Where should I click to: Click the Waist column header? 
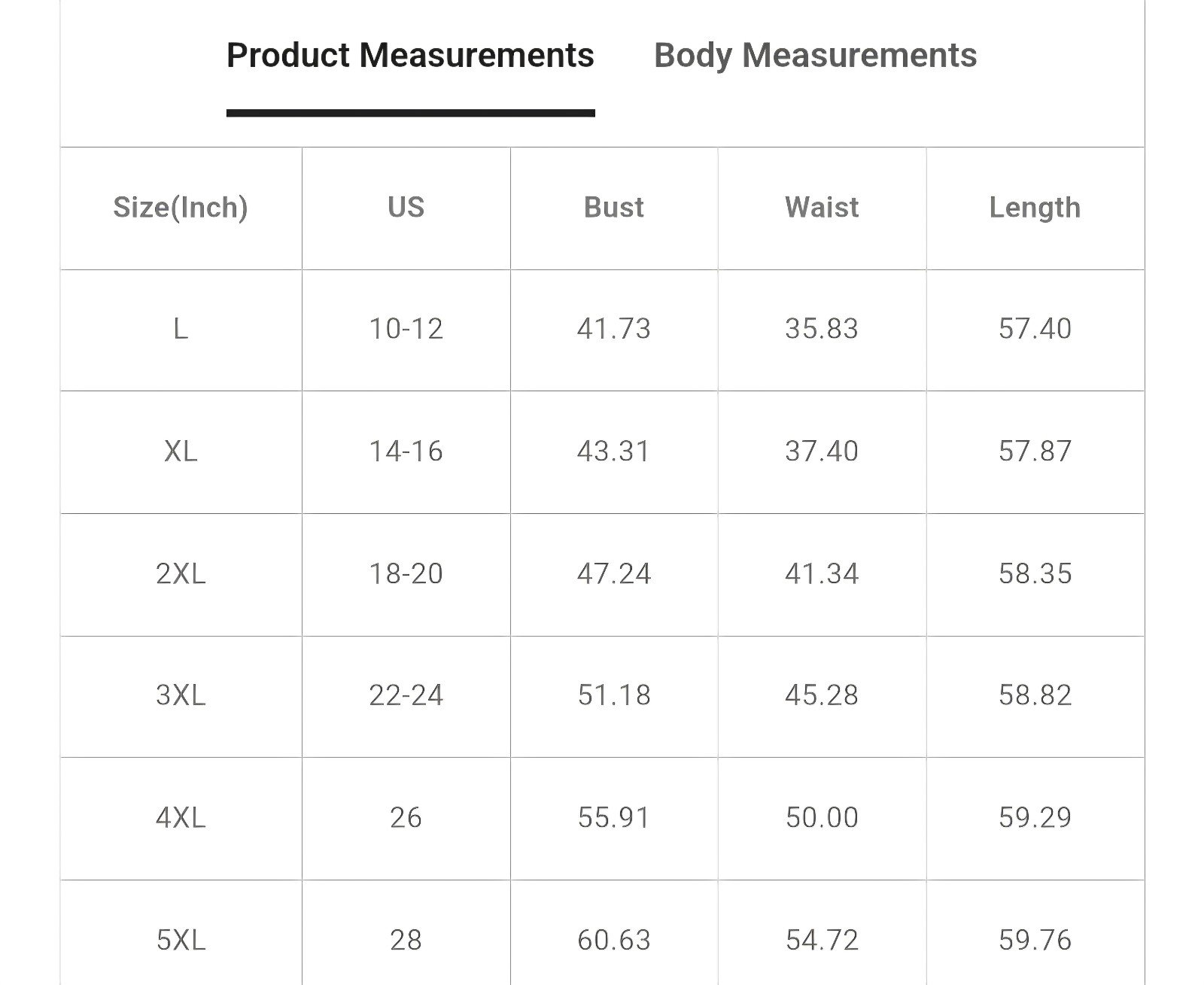822,208
